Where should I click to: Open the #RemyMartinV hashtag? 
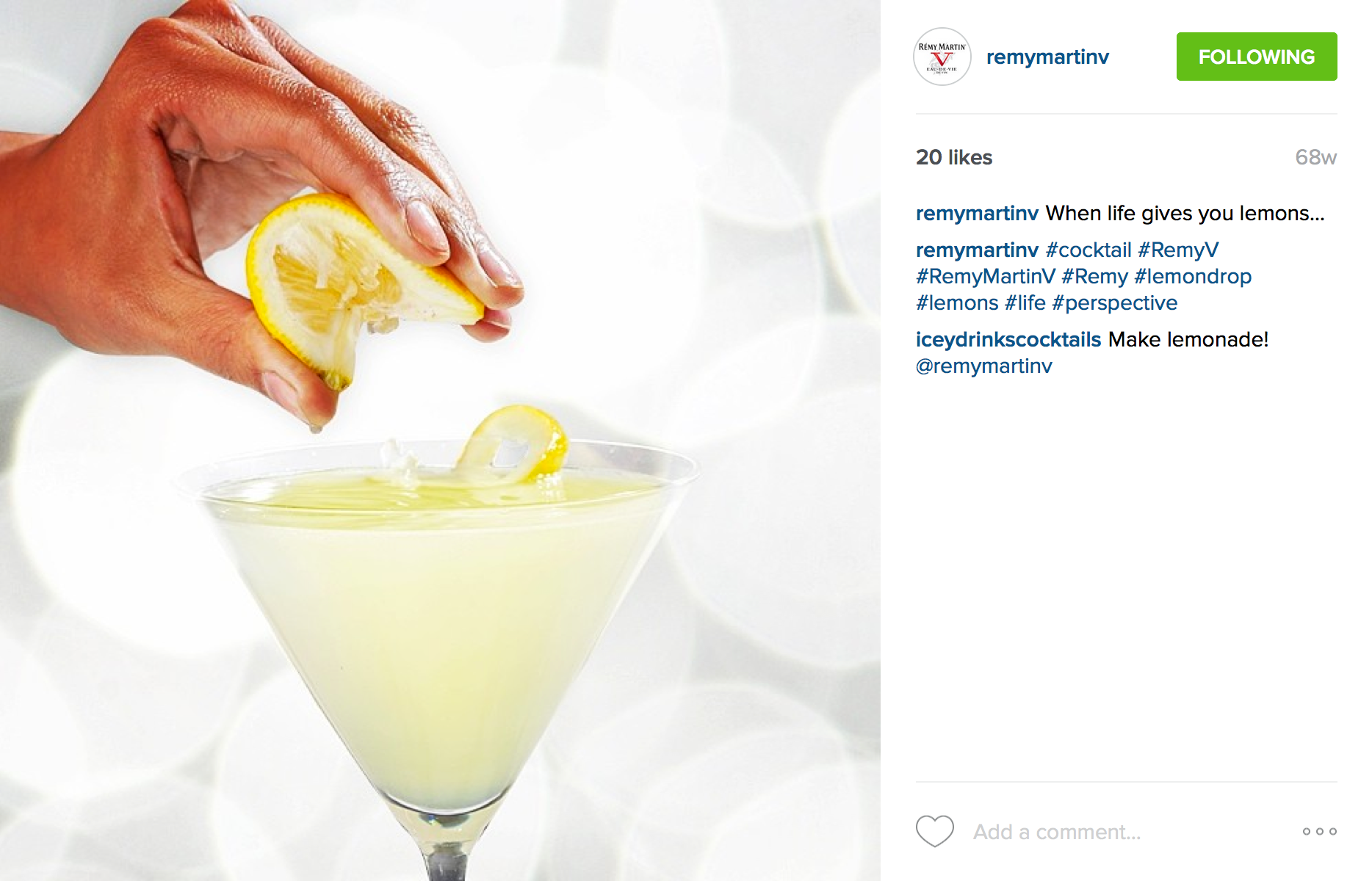coord(986,277)
